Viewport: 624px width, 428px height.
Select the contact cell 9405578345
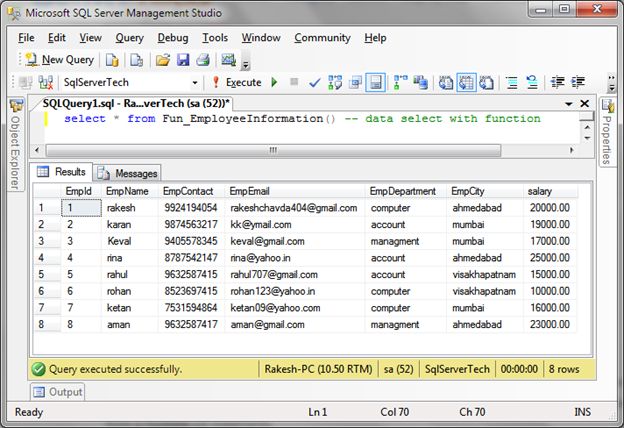coord(191,241)
